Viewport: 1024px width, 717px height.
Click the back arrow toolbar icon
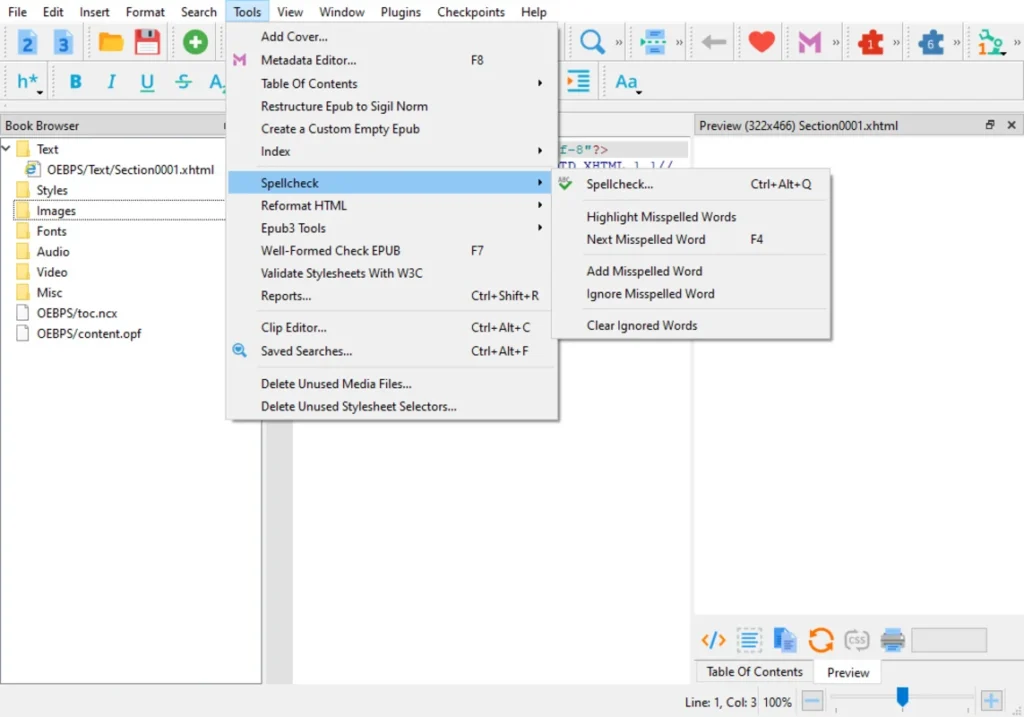[714, 42]
